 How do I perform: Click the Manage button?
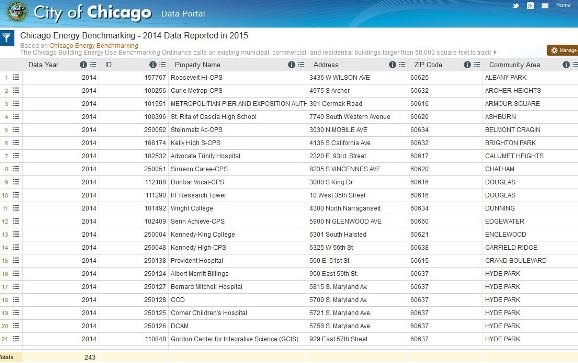[x=563, y=50]
